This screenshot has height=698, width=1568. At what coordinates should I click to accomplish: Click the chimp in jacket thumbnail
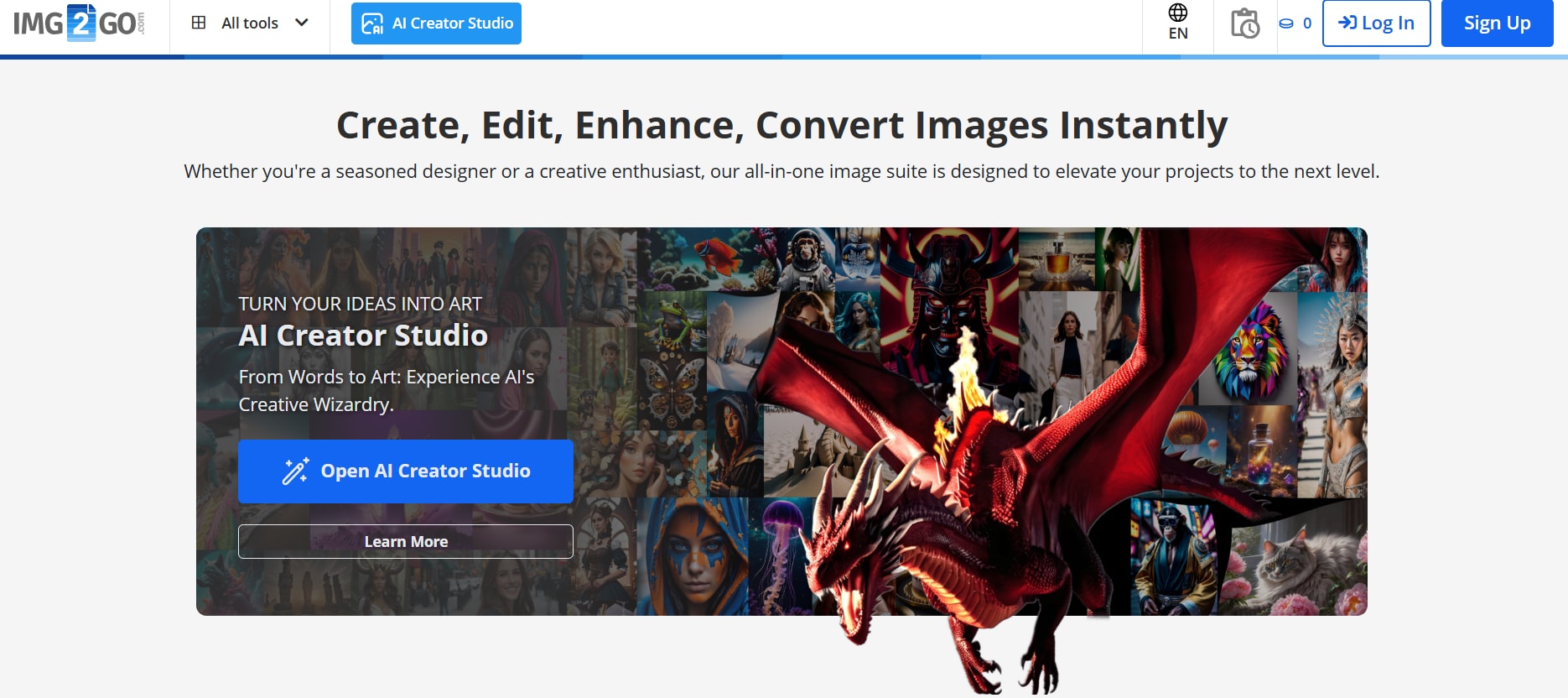(1174, 556)
